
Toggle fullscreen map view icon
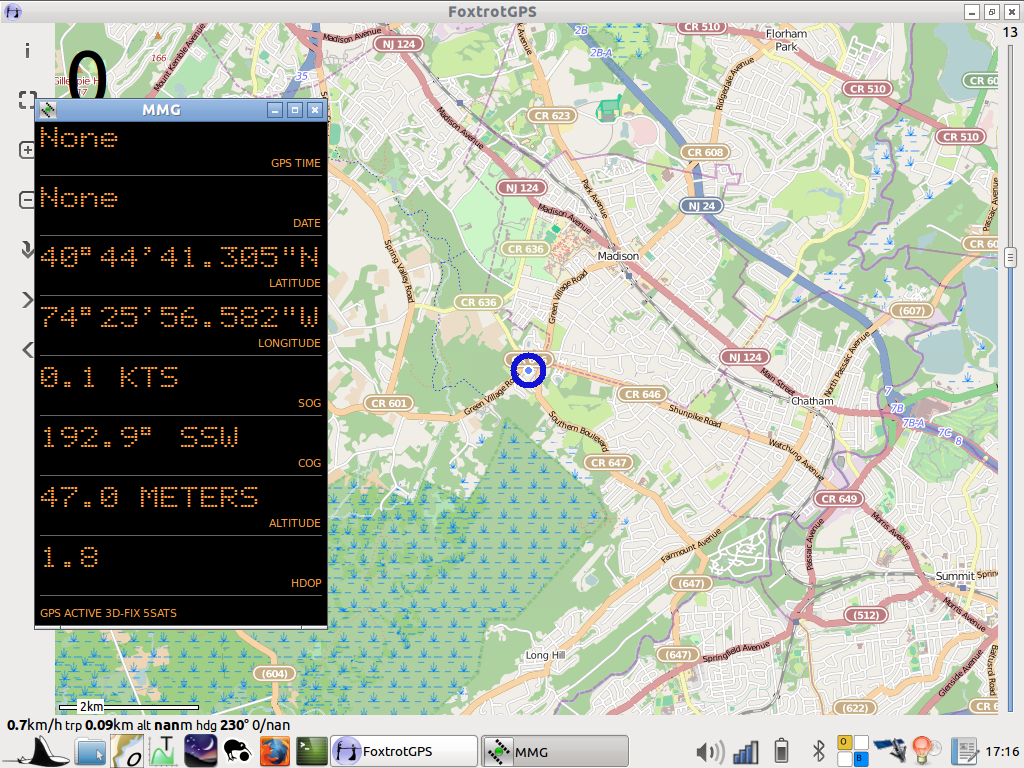[x=27, y=100]
